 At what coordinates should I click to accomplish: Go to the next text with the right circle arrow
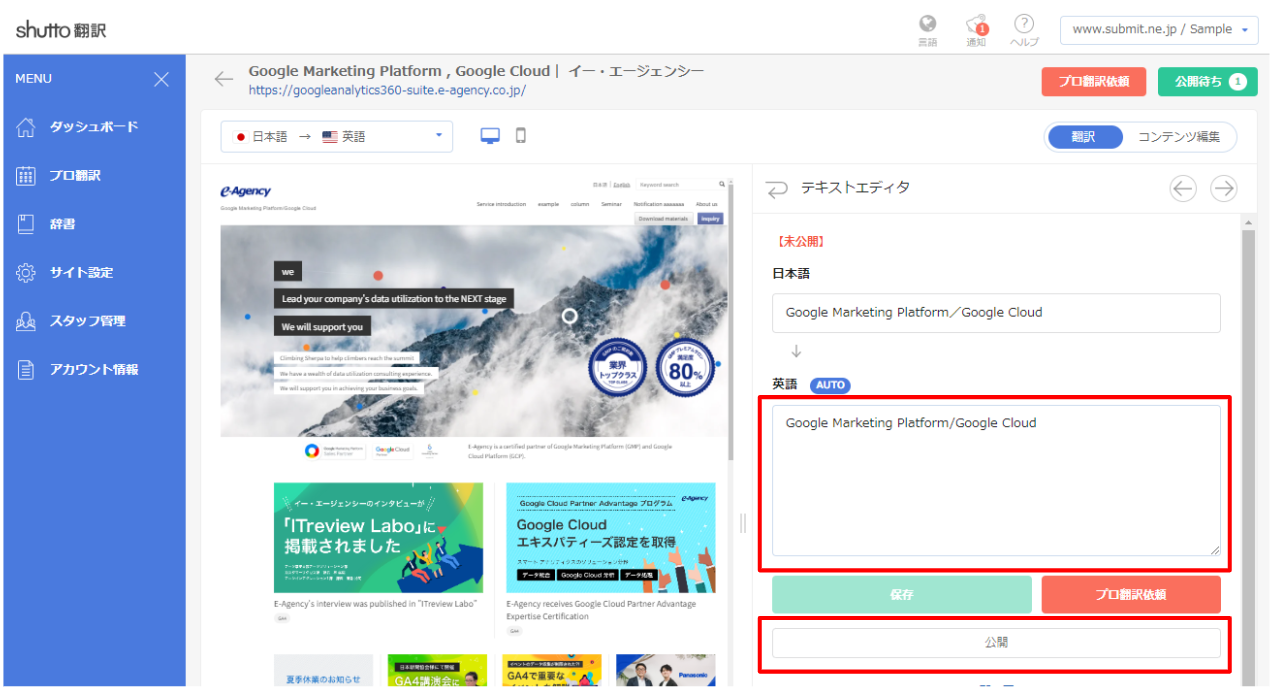click(1223, 188)
